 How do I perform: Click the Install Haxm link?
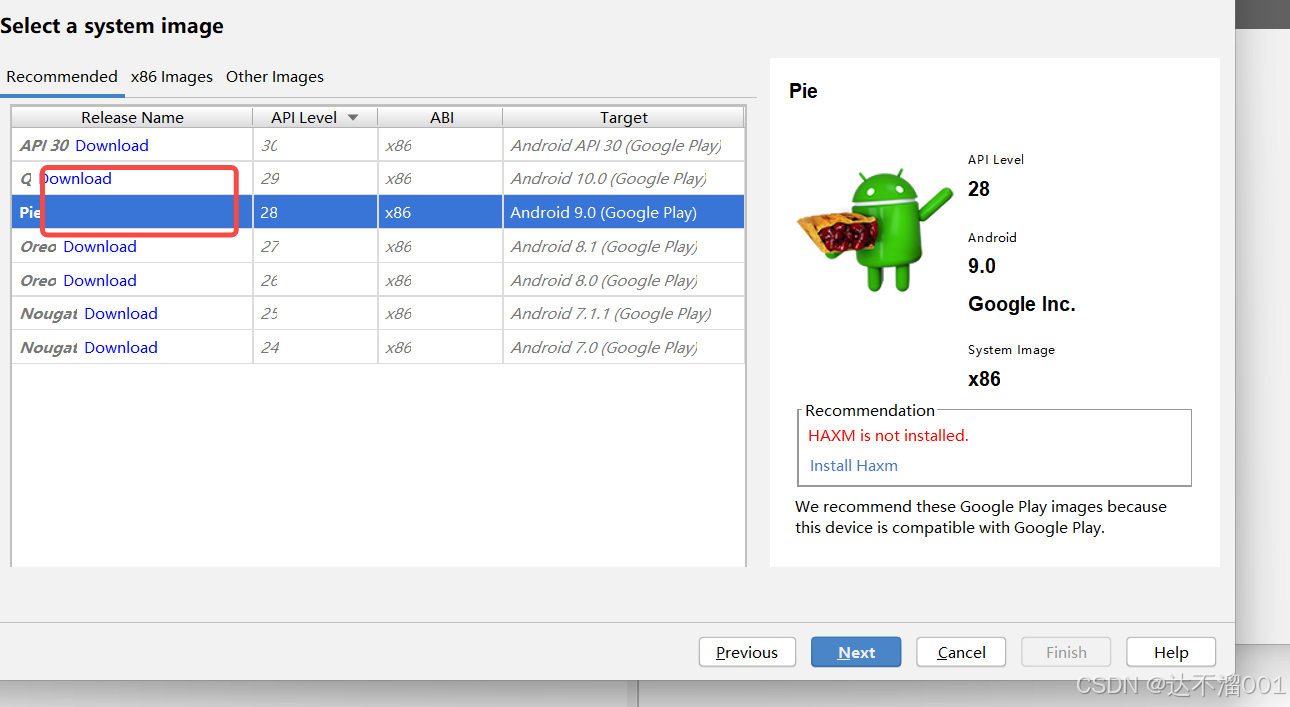tap(853, 465)
